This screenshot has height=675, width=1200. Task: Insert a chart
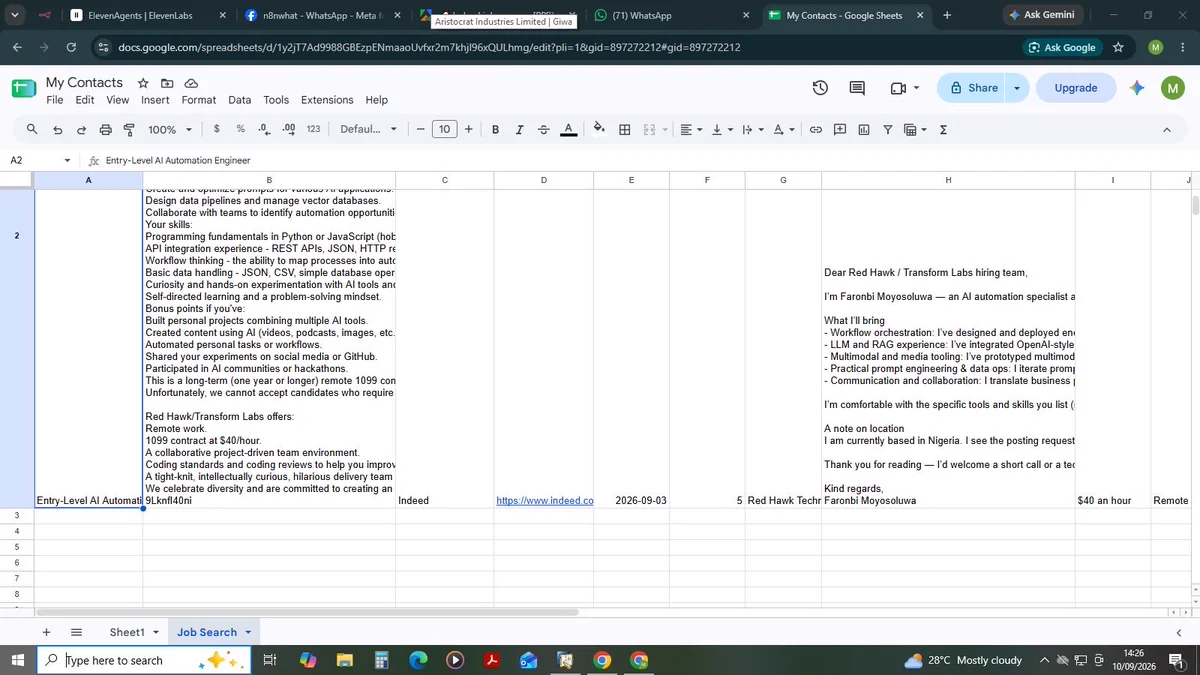[x=863, y=129]
